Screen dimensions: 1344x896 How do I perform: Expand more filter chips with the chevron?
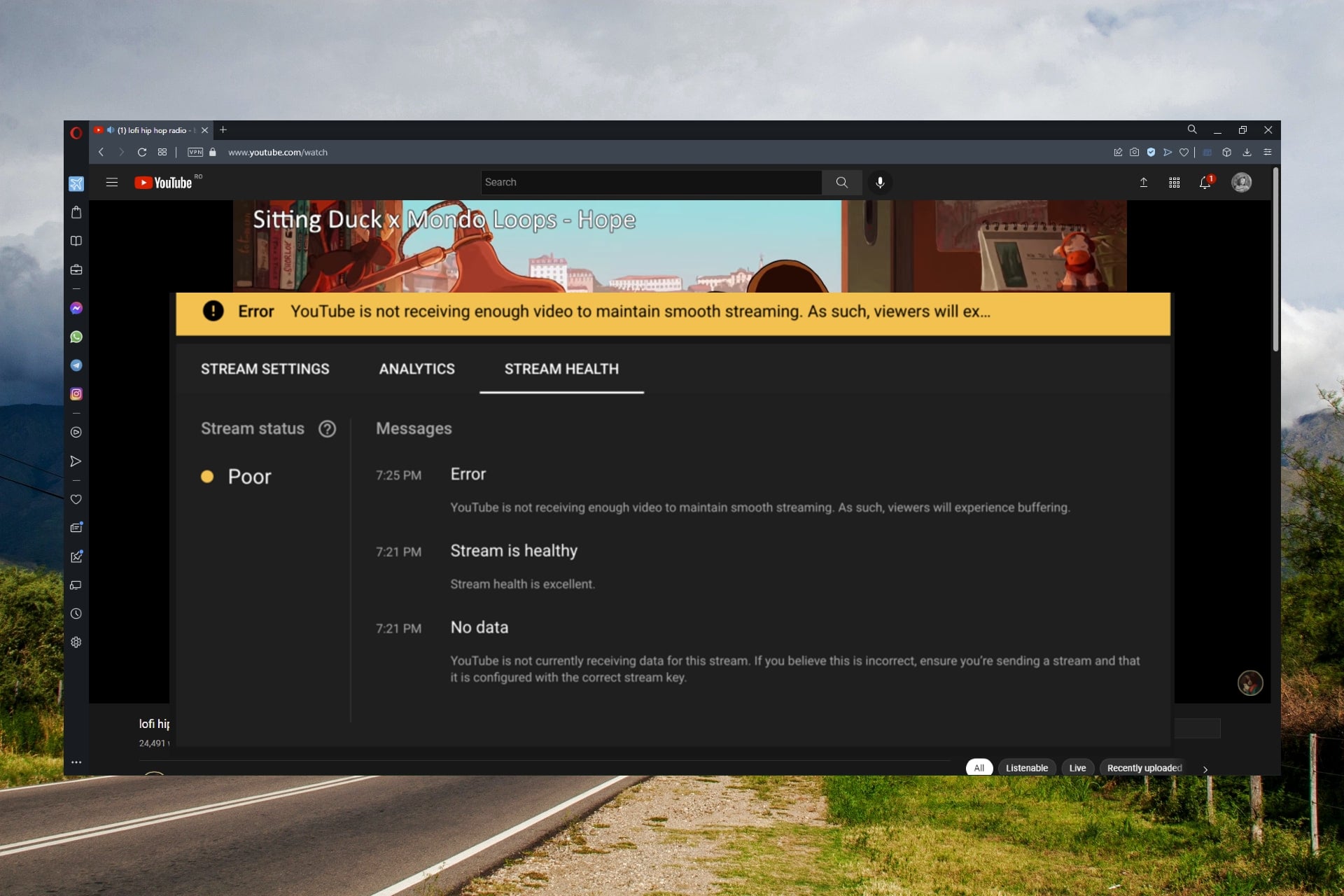1205,769
